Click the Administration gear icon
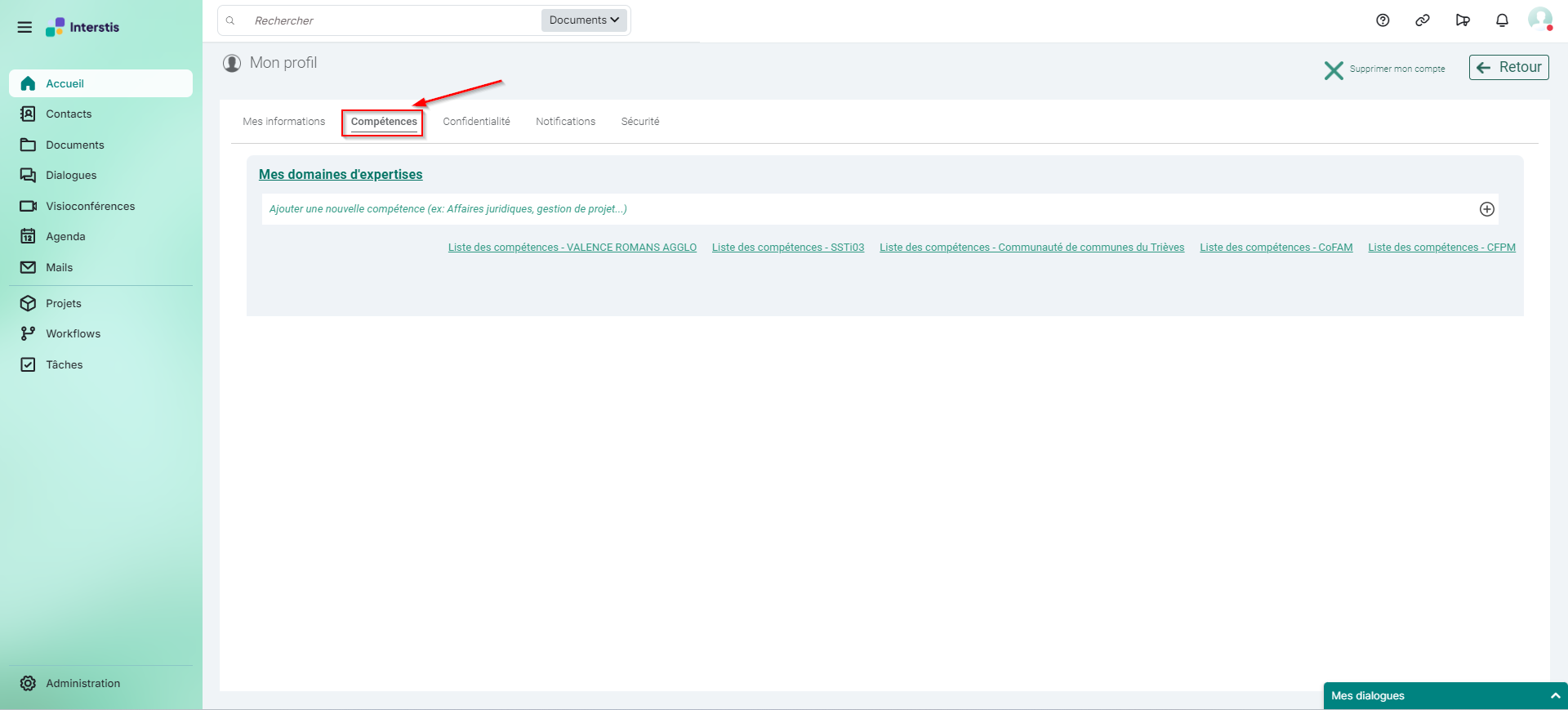The image size is (1568, 710). pyautogui.click(x=28, y=683)
